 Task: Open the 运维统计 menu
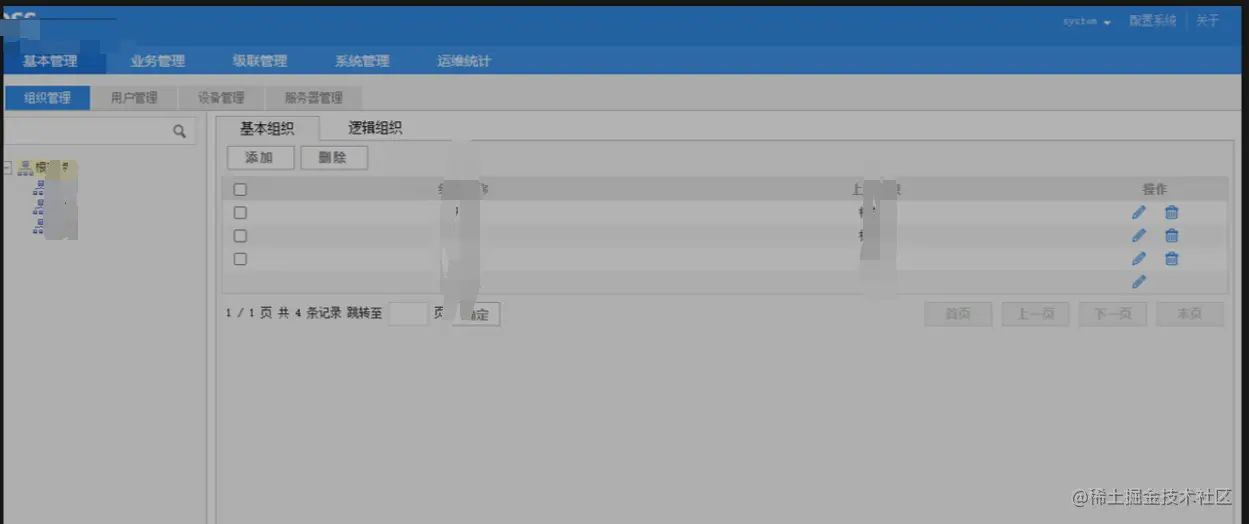pyautogui.click(x=464, y=61)
